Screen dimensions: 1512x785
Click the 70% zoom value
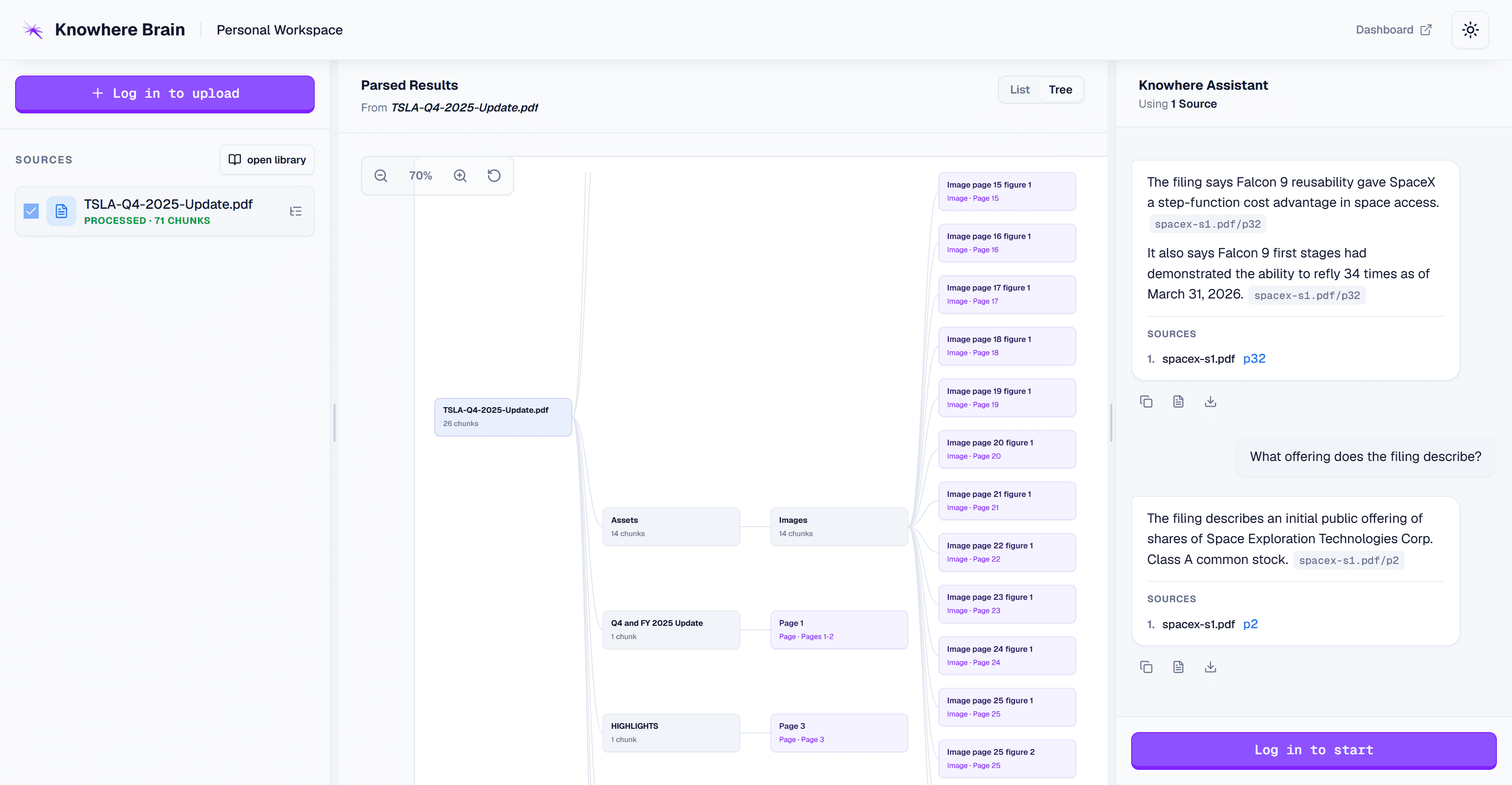(x=420, y=175)
